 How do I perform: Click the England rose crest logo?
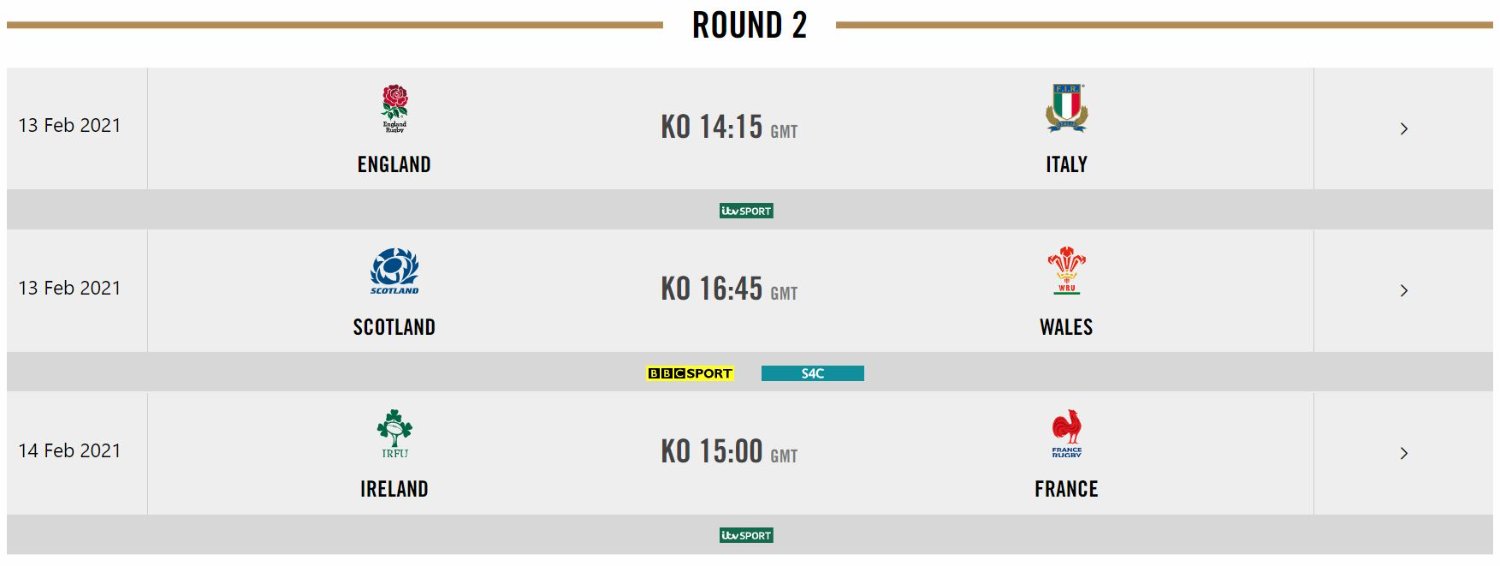(x=394, y=109)
